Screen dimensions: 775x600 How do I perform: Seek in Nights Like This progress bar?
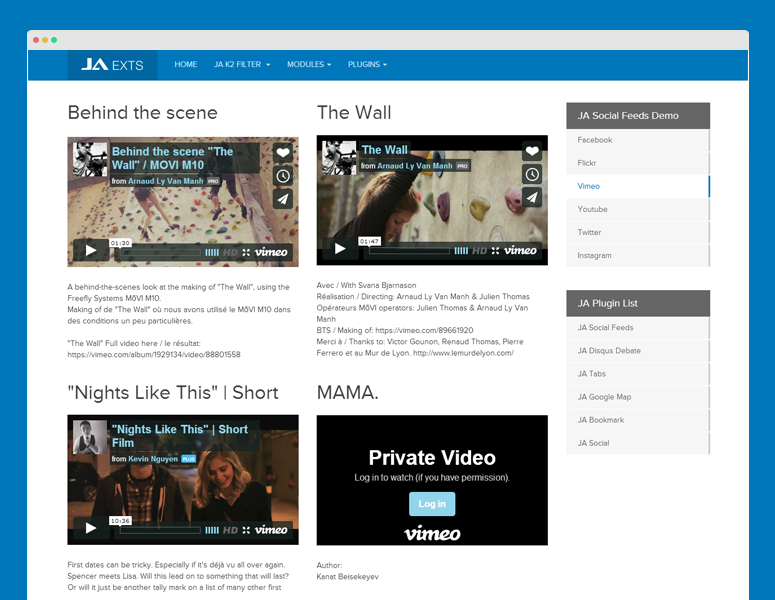tap(161, 530)
